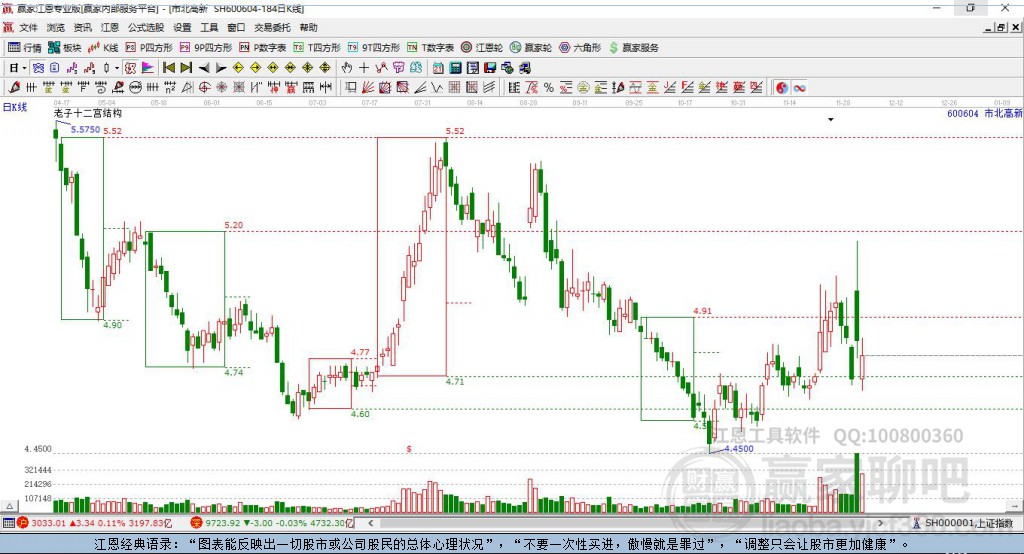Click the horizontal scrollbar left arrow
The height and width of the screenshot is (554, 1024).
coord(370,523)
